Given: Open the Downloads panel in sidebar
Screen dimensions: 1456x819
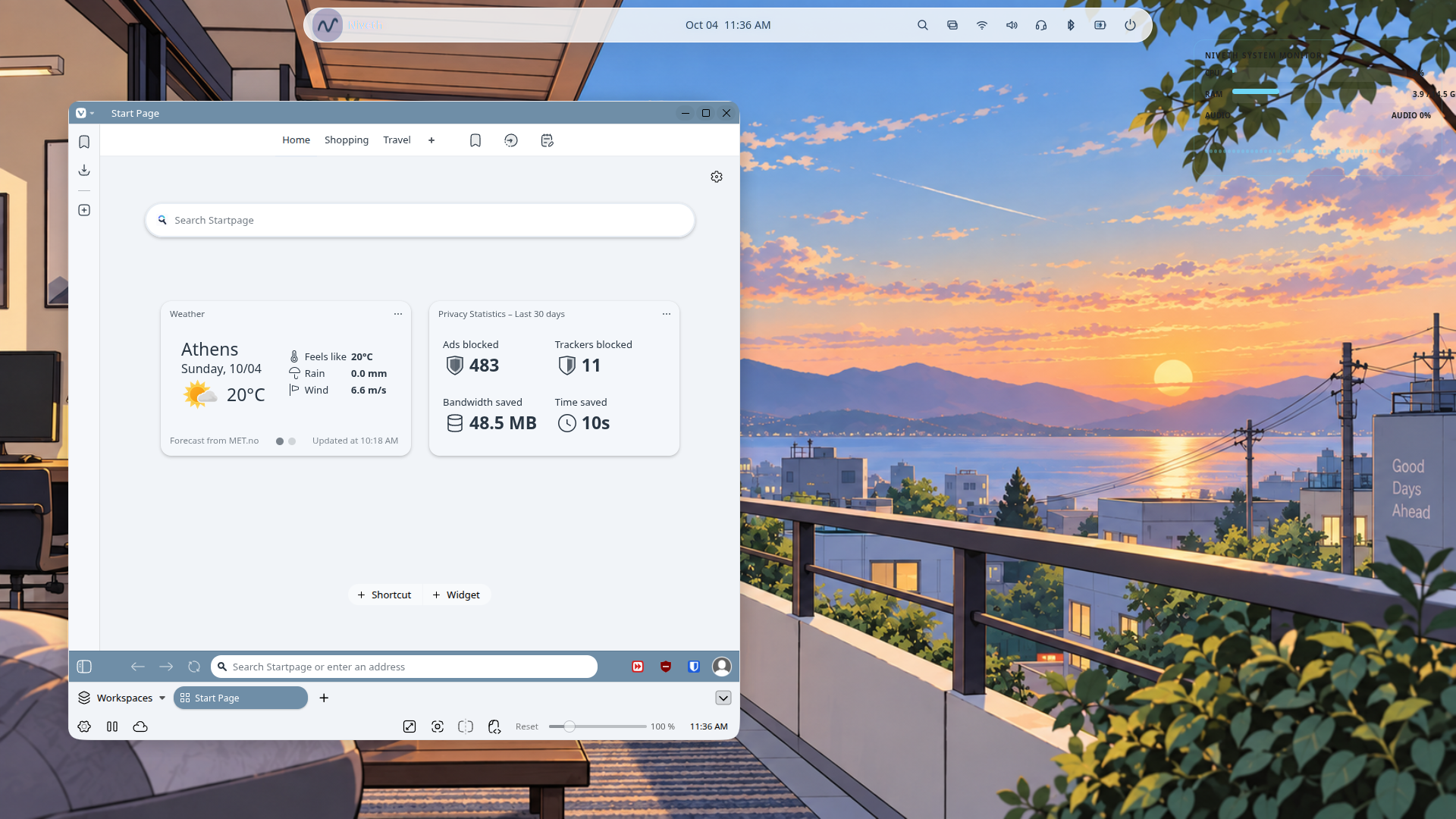Looking at the screenshot, I should click(x=84, y=170).
